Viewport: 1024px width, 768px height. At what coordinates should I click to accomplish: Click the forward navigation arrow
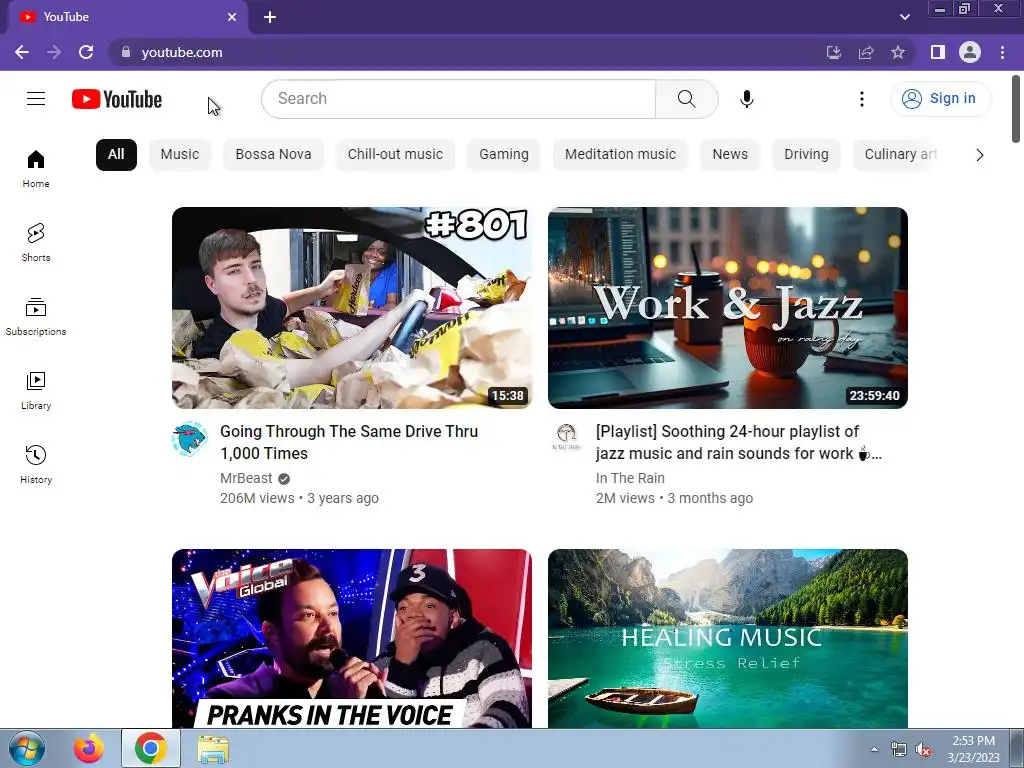54,52
